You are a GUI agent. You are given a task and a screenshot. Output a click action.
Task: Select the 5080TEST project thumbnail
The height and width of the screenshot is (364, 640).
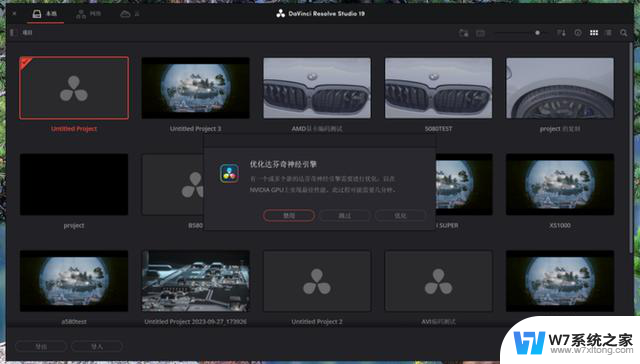pos(438,88)
